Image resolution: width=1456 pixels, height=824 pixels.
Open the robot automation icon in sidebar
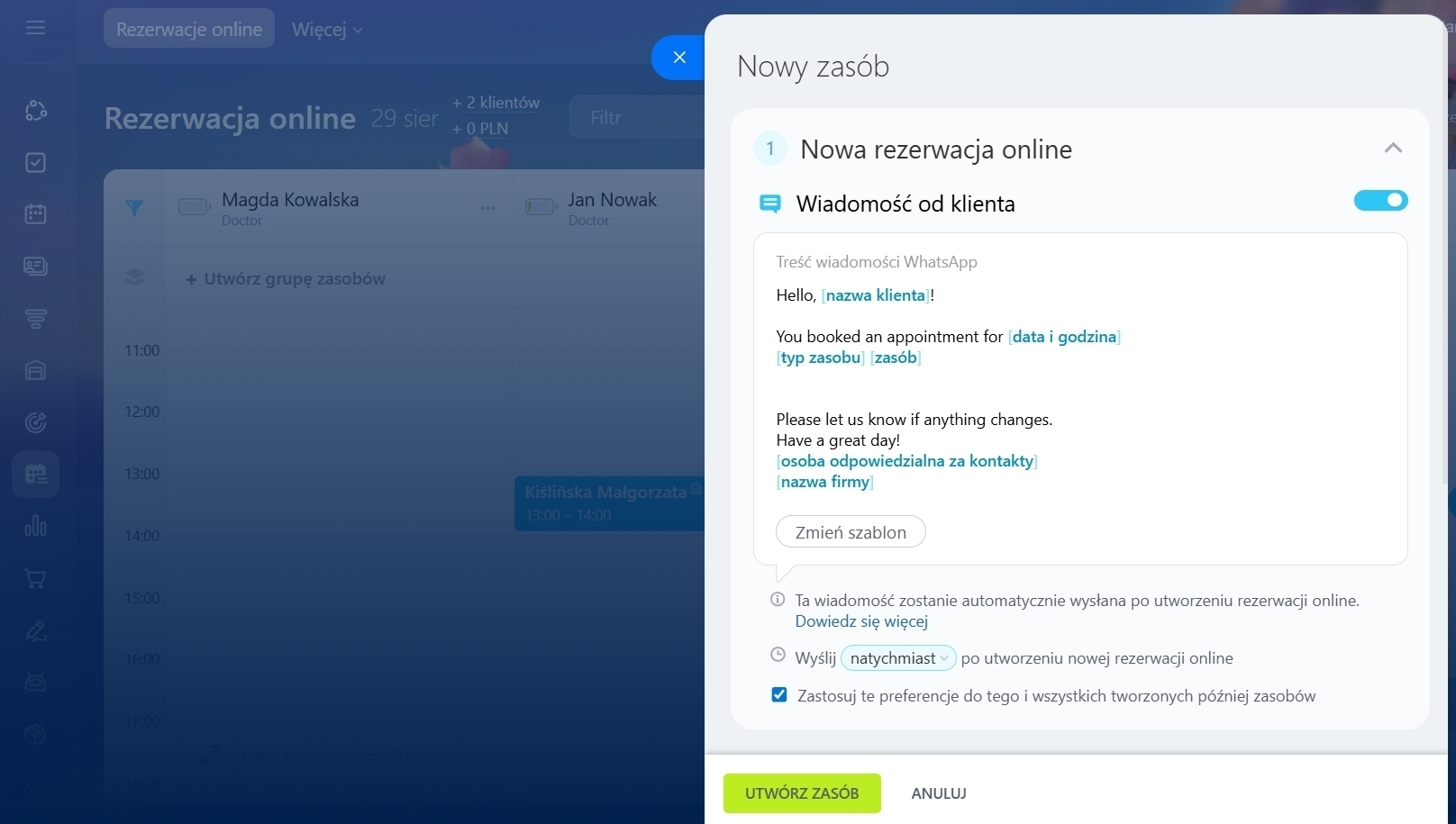(35, 683)
